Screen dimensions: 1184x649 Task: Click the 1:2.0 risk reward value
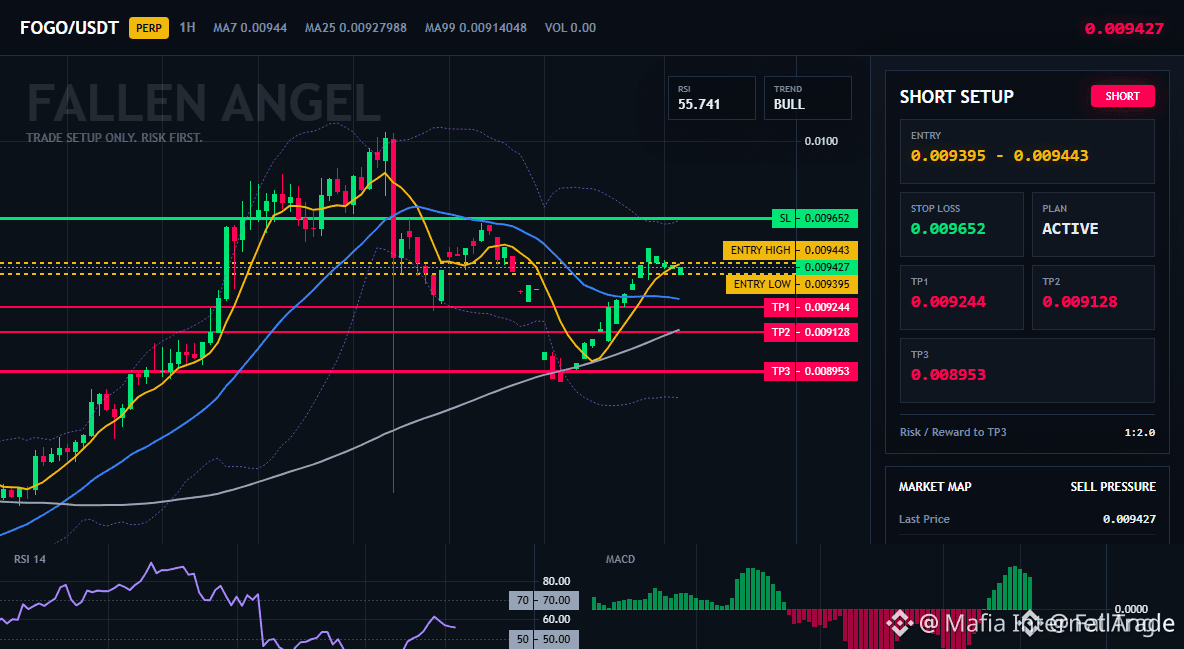tap(1139, 433)
